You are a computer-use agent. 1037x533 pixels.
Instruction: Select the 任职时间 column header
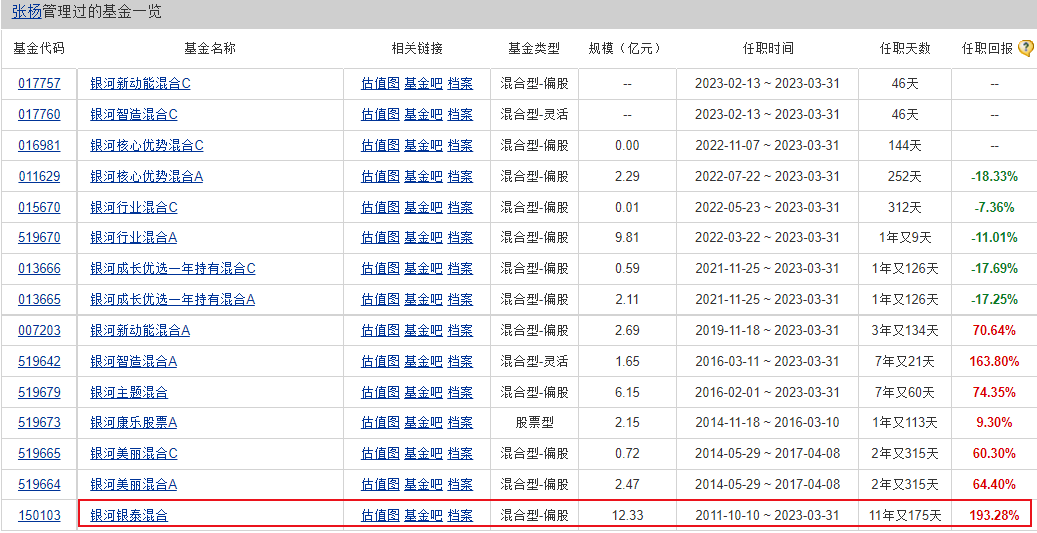pyautogui.click(x=767, y=48)
